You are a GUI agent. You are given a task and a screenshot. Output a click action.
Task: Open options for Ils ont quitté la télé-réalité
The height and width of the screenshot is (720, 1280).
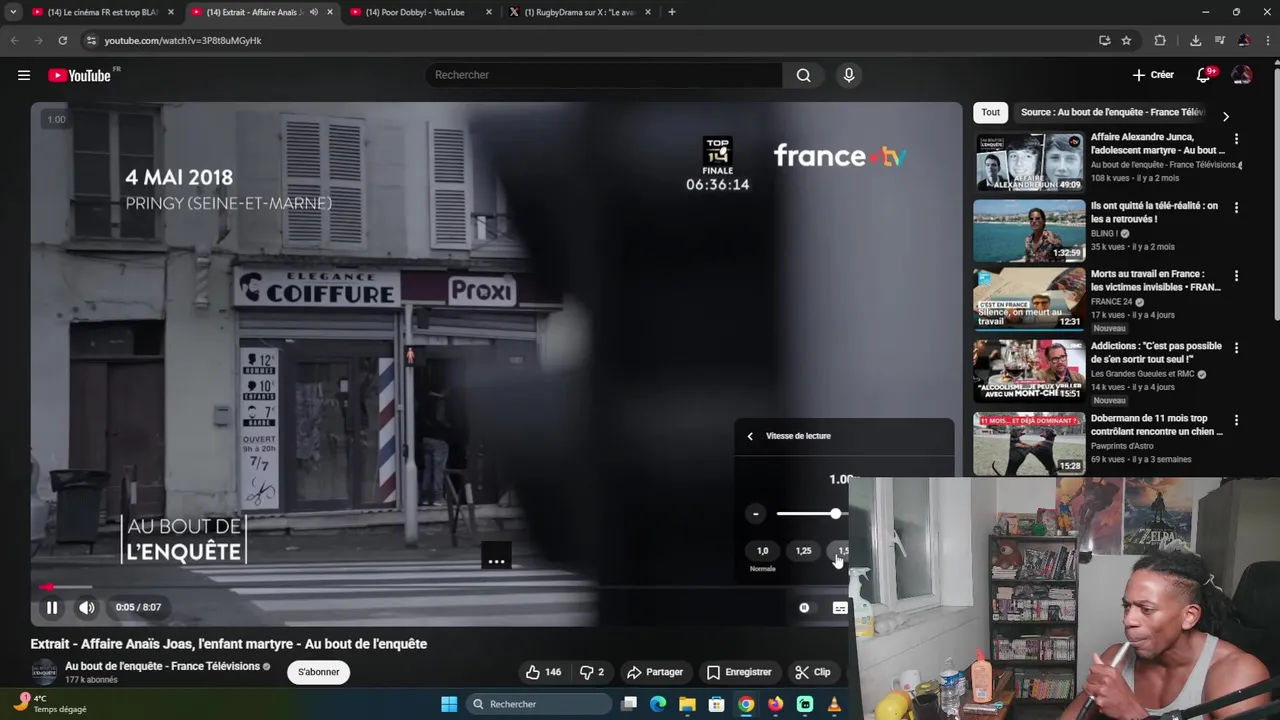coord(1236,208)
